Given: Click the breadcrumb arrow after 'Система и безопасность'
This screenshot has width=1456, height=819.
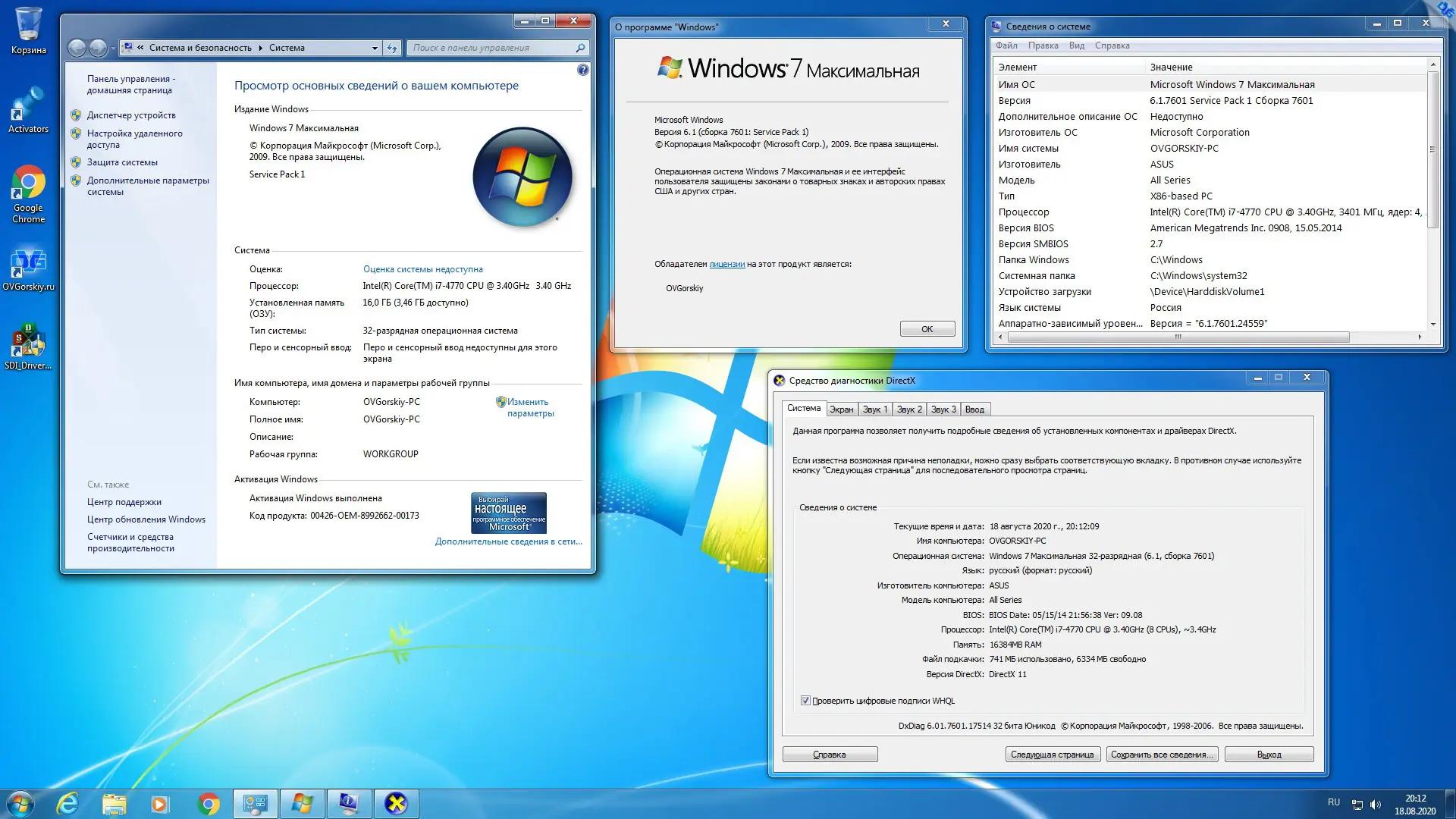Looking at the screenshot, I should (260, 48).
